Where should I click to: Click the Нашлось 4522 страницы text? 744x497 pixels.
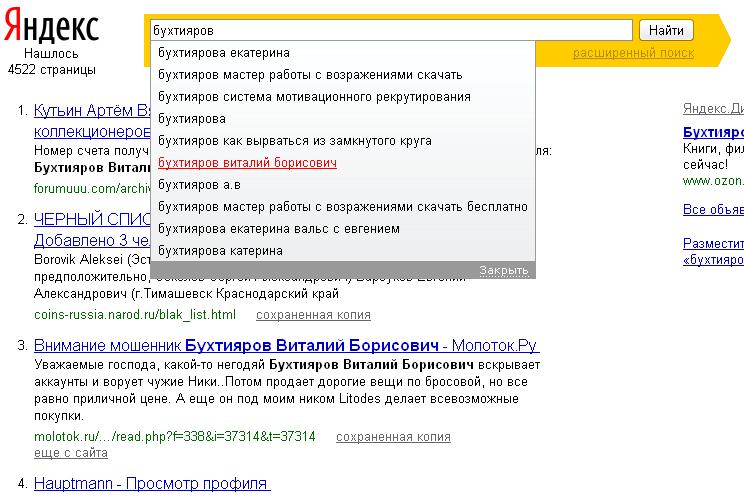(x=52, y=61)
